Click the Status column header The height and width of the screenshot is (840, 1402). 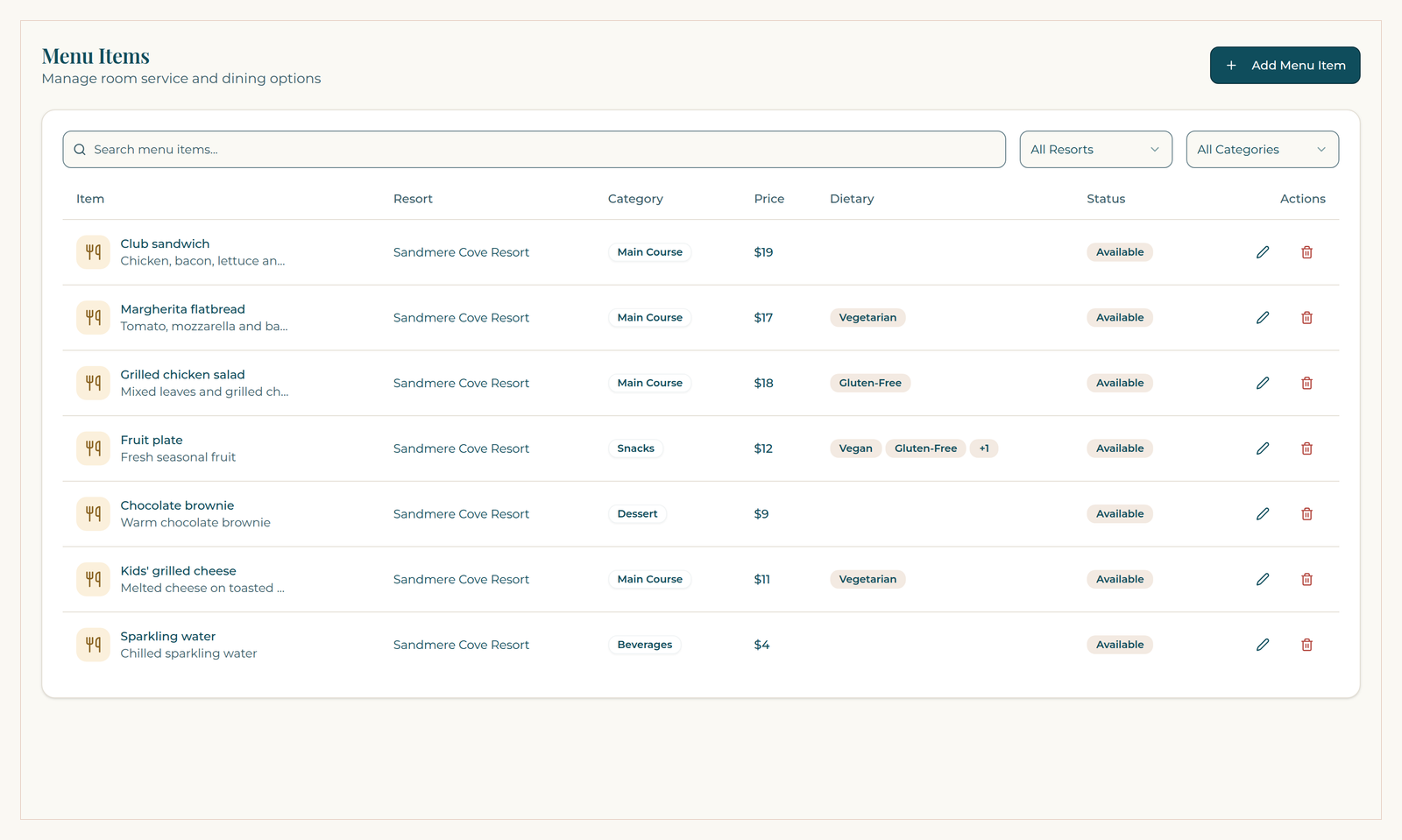point(1106,199)
